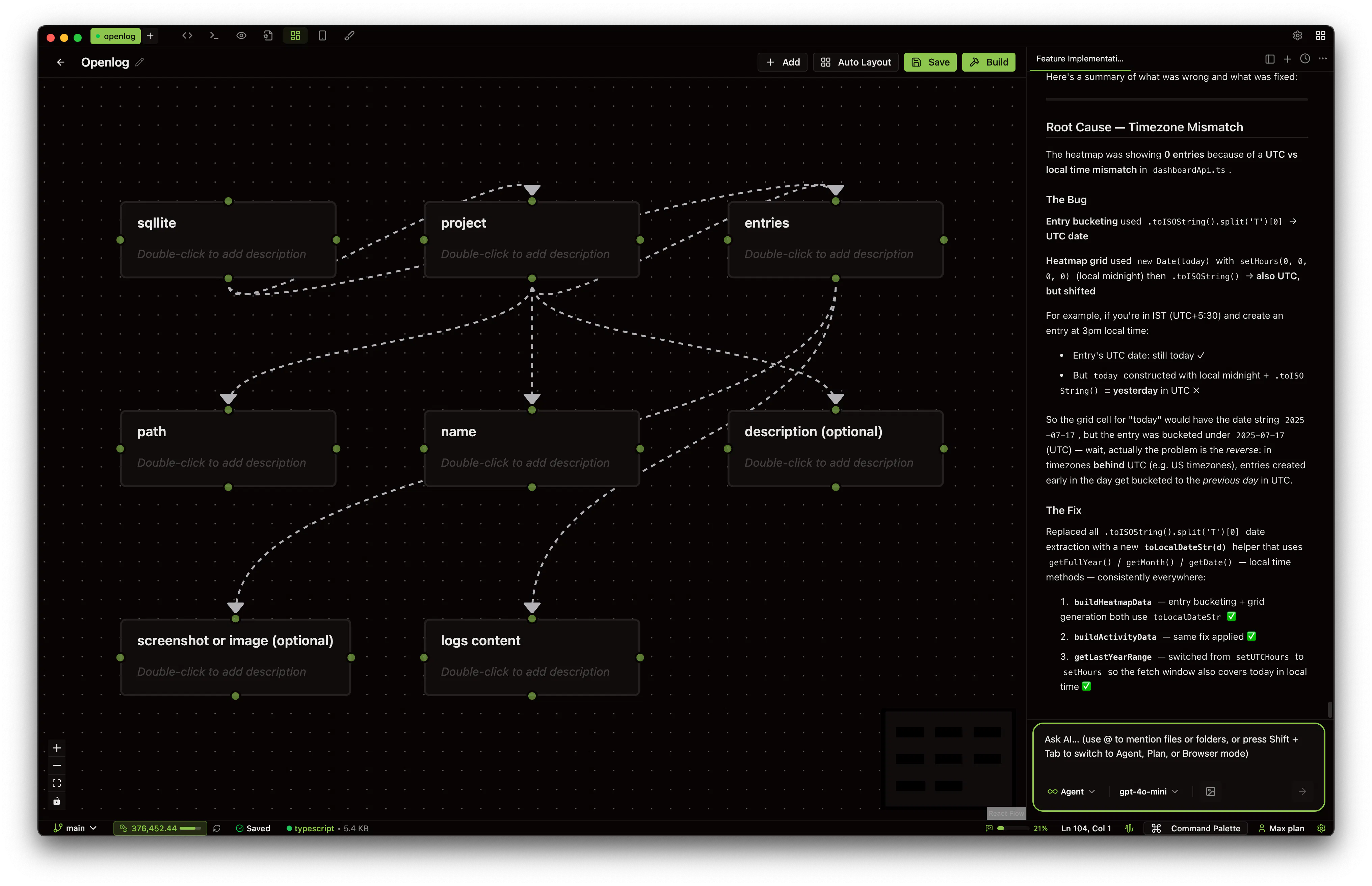Open the file settings icon in toolbar

(x=268, y=36)
